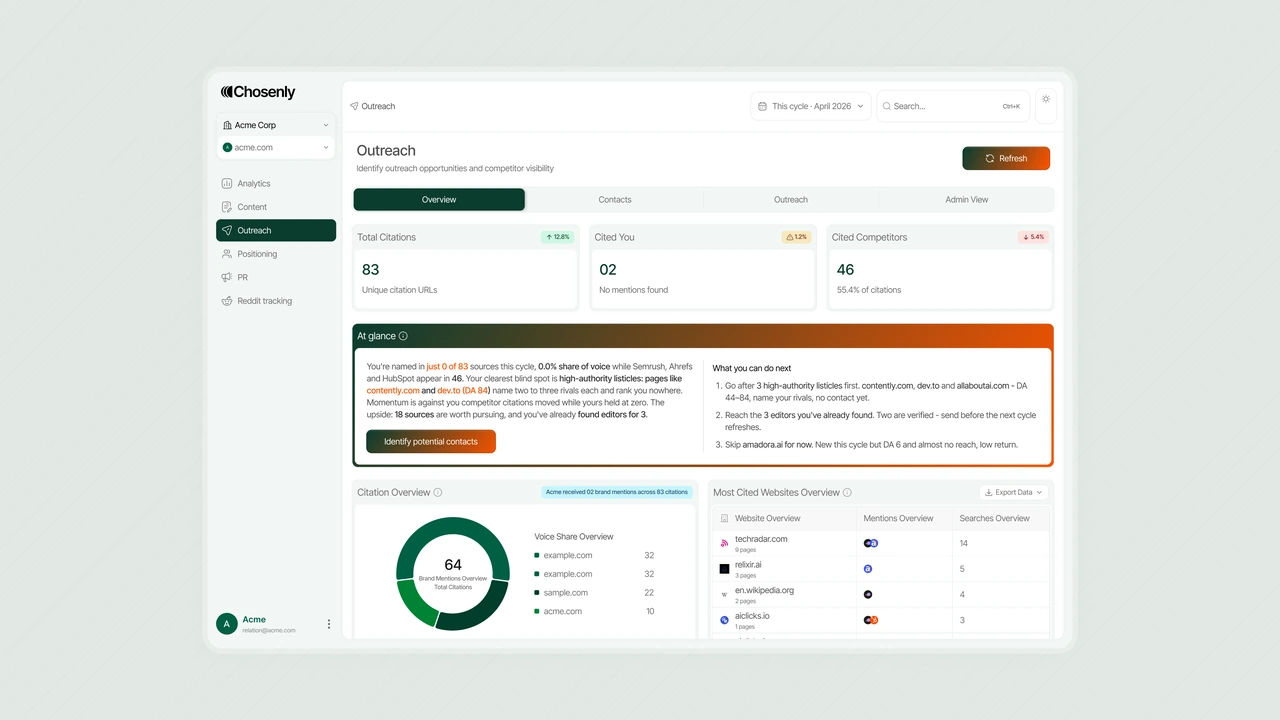Screen dimensions: 1280x720
Task: Open the dev.to (DA 84) link
Action: pyautogui.click(x=463, y=390)
